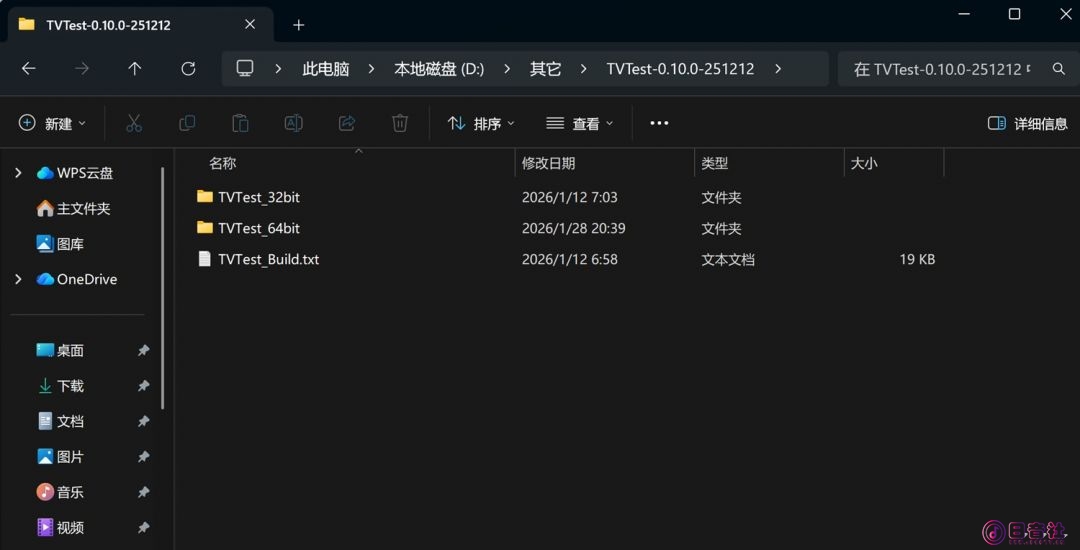Open the three-dot more options menu
The width and height of the screenshot is (1080, 550).
tap(659, 123)
